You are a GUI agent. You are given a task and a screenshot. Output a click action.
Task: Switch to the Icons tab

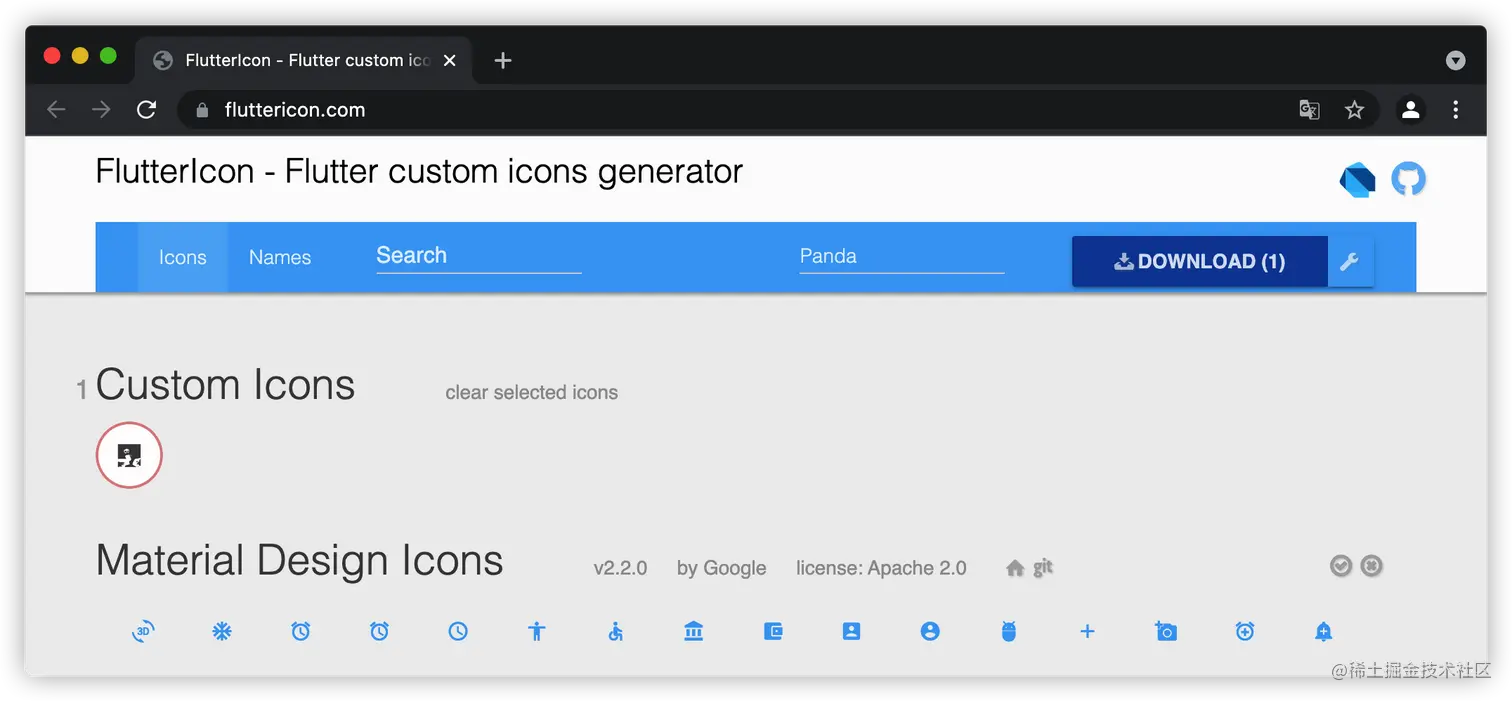point(182,257)
